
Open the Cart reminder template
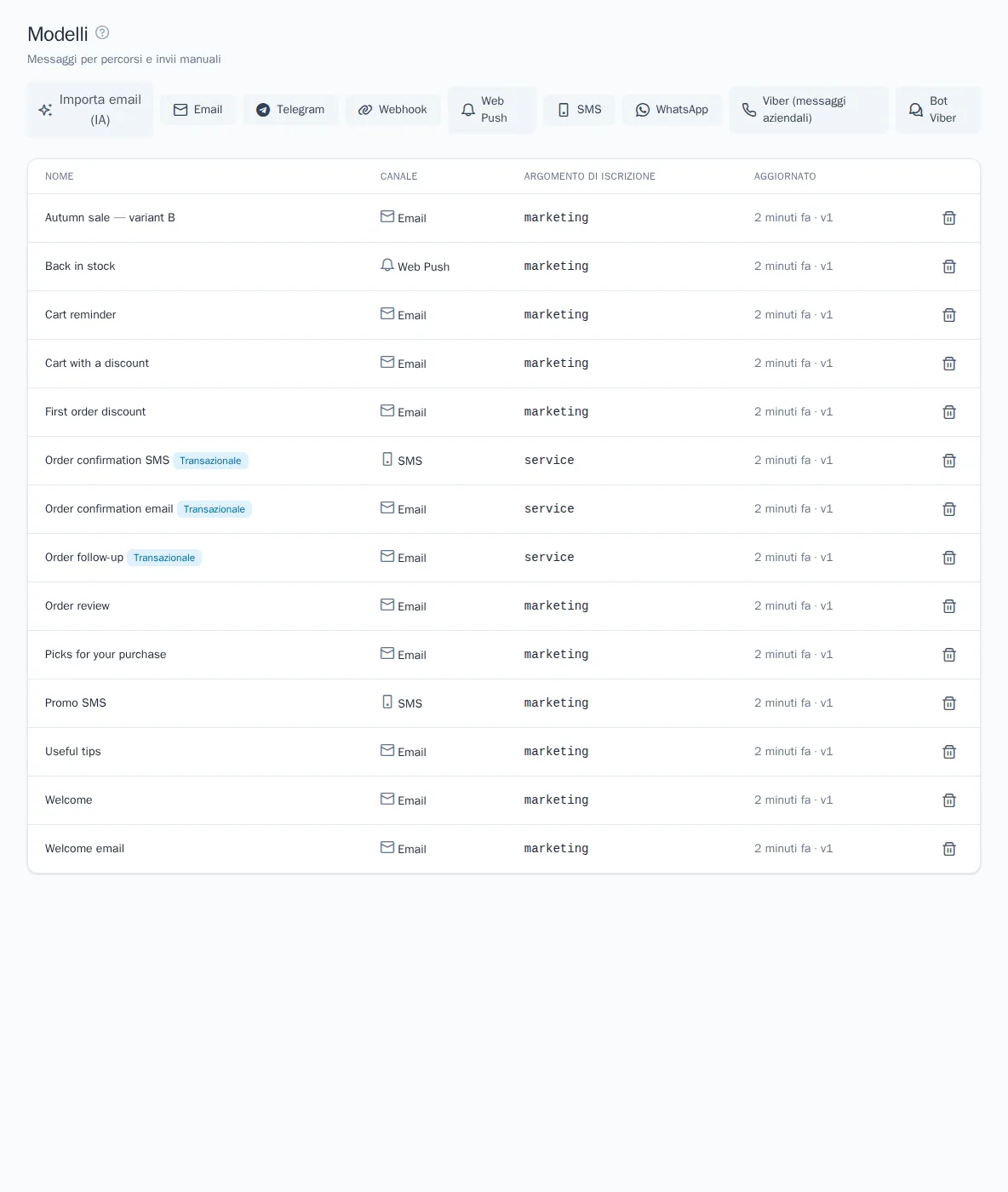click(x=81, y=315)
